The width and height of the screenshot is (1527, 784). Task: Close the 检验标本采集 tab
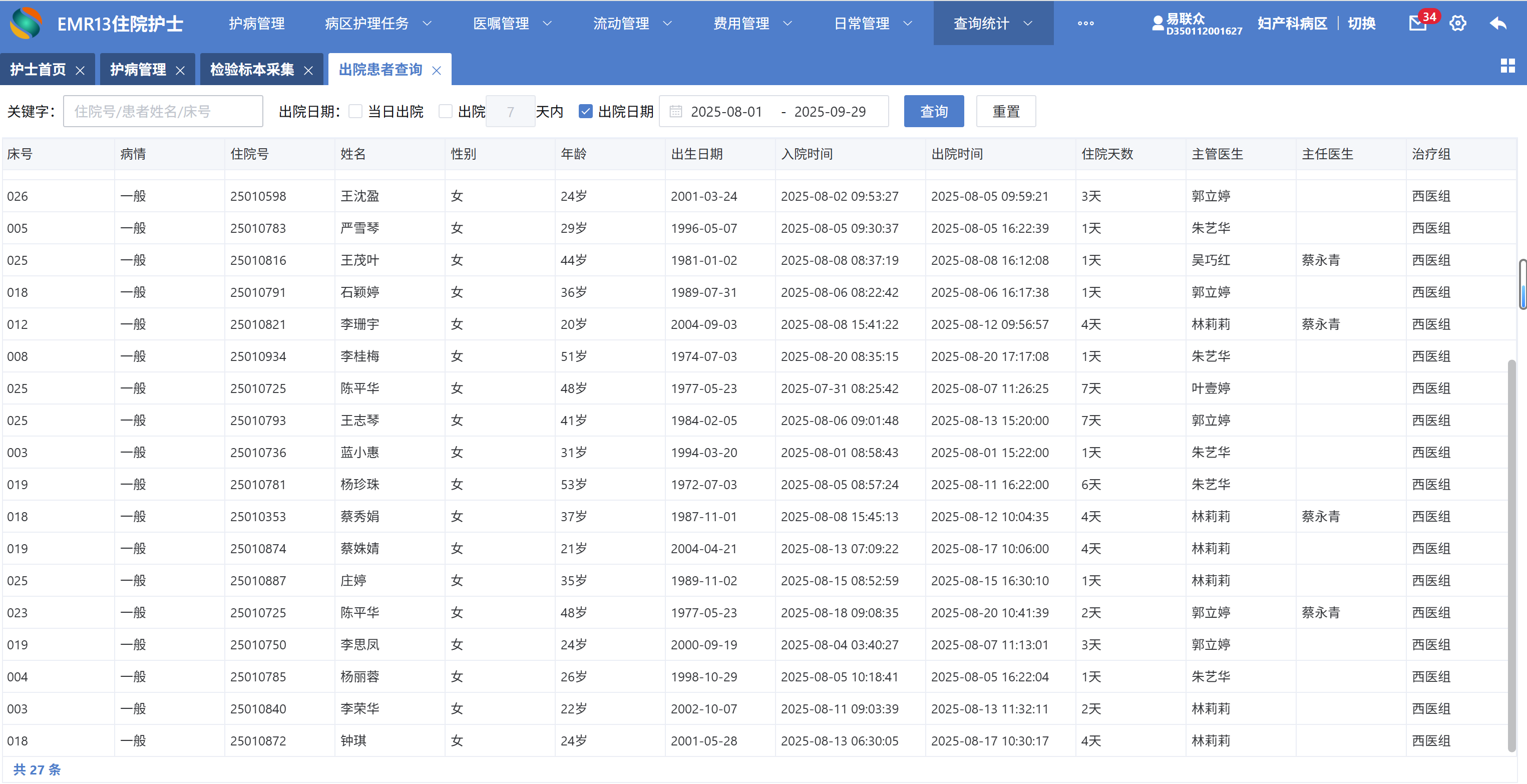coord(308,71)
